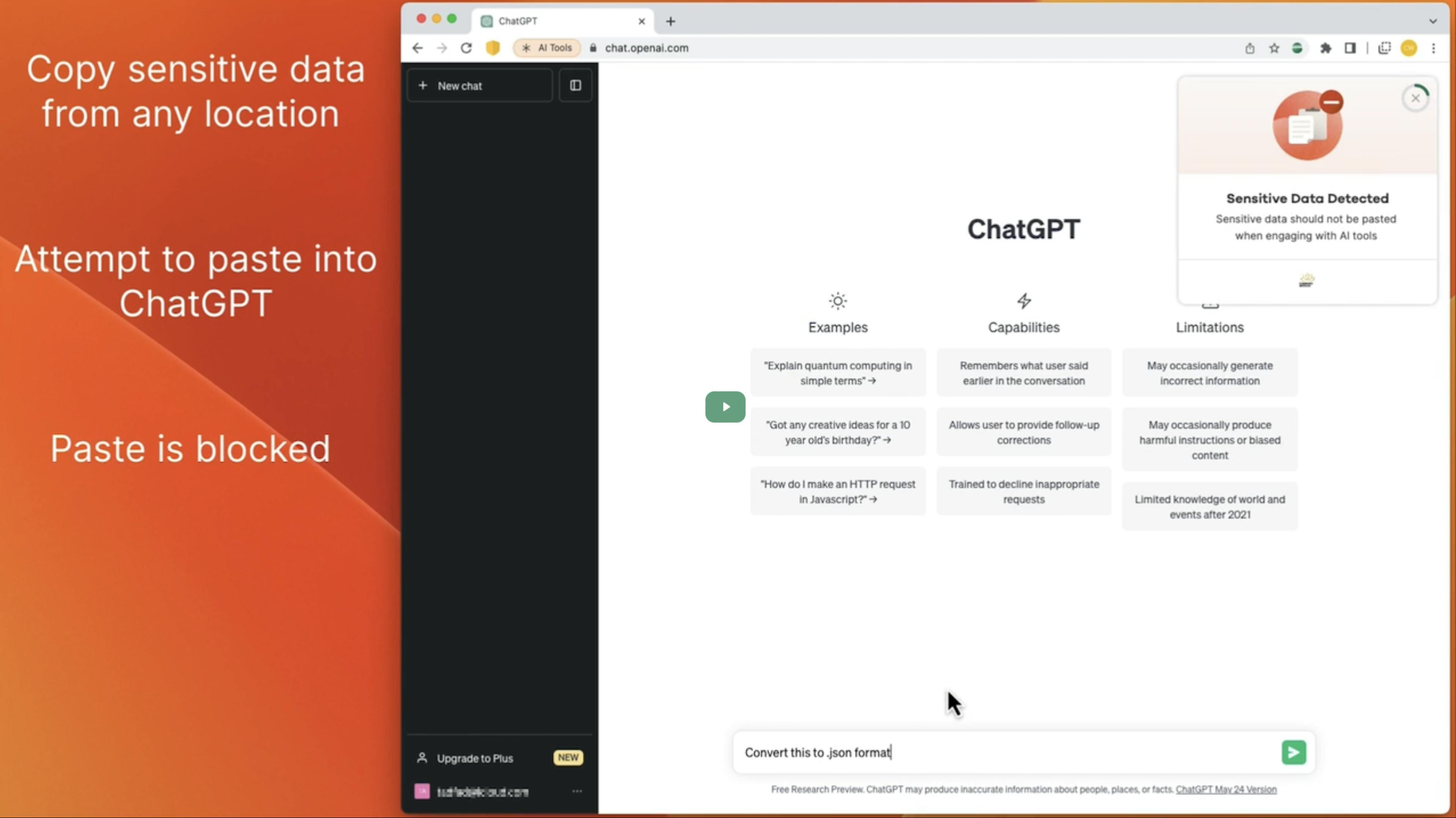This screenshot has width=1456, height=818.
Task: Click the browser forward arrow
Action: click(442, 48)
